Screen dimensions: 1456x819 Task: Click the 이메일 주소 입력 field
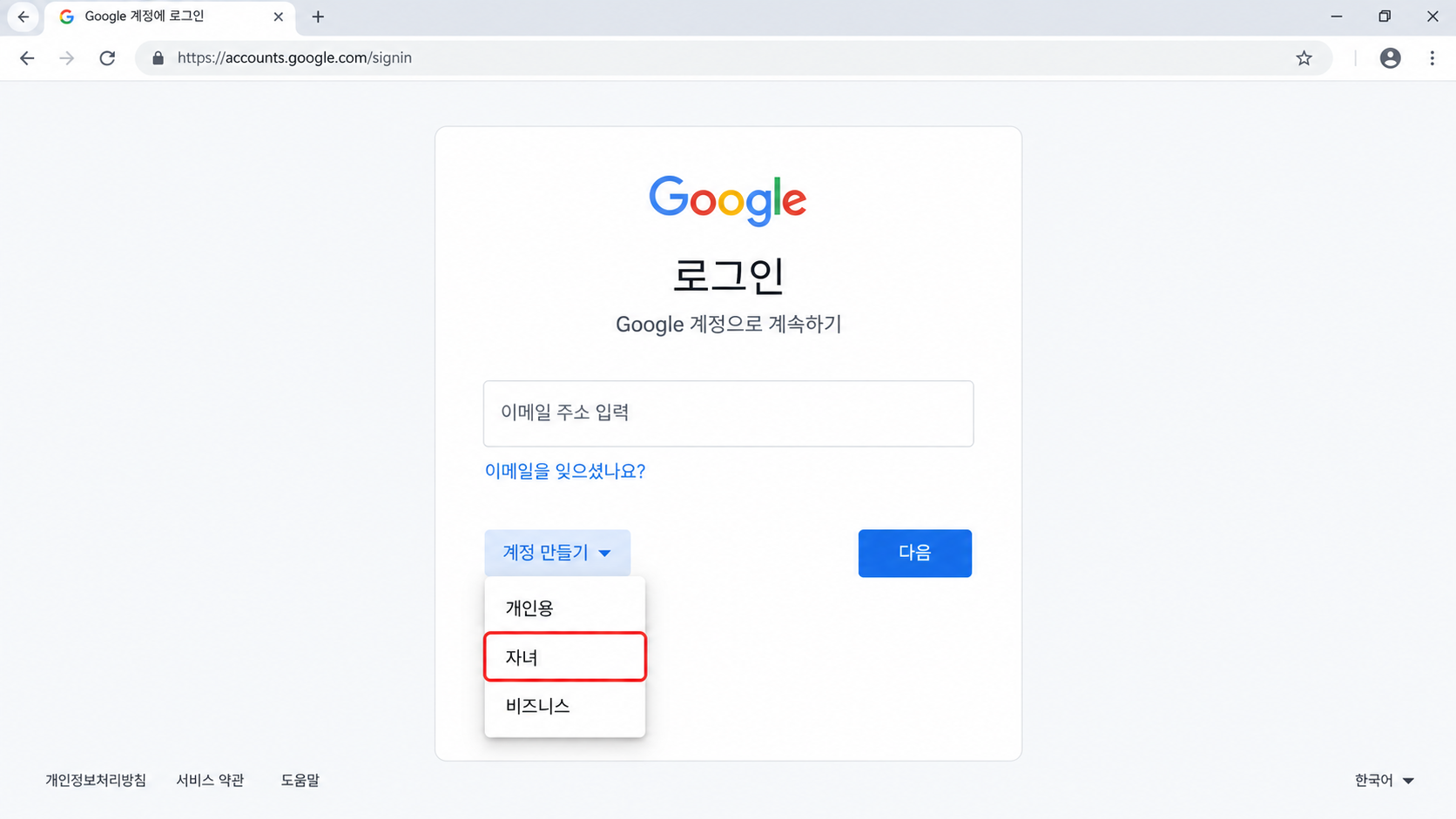tap(728, 413)
